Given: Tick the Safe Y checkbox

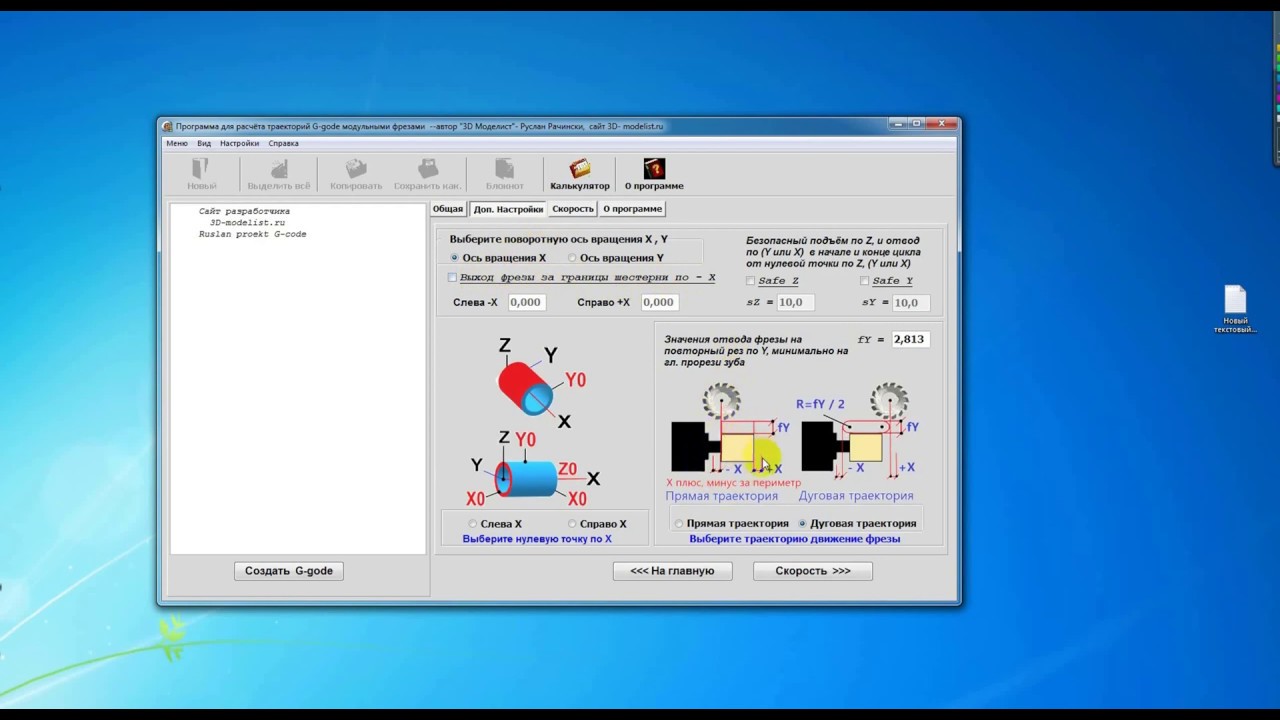Looking at the screenshot, I should pos(865,281).
